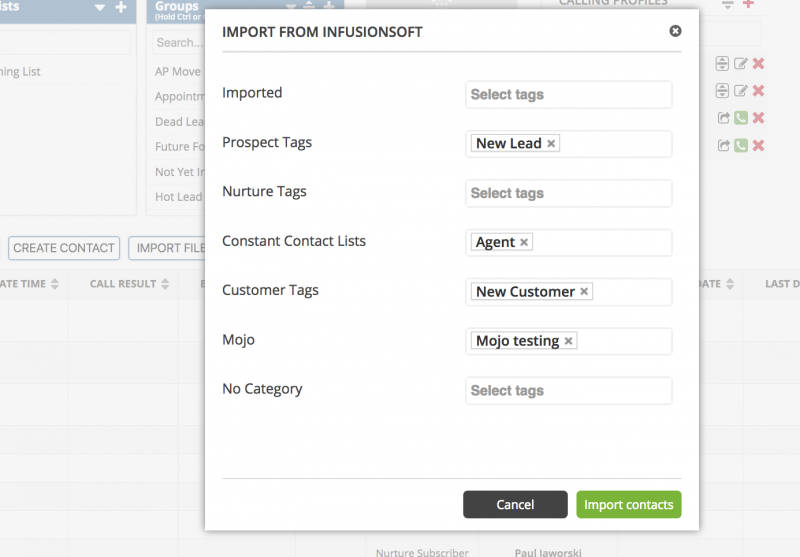The width and height of the screenshot is (800, 557).
Task: Delete the first calling profile row
Action: (x=759, y=63)
